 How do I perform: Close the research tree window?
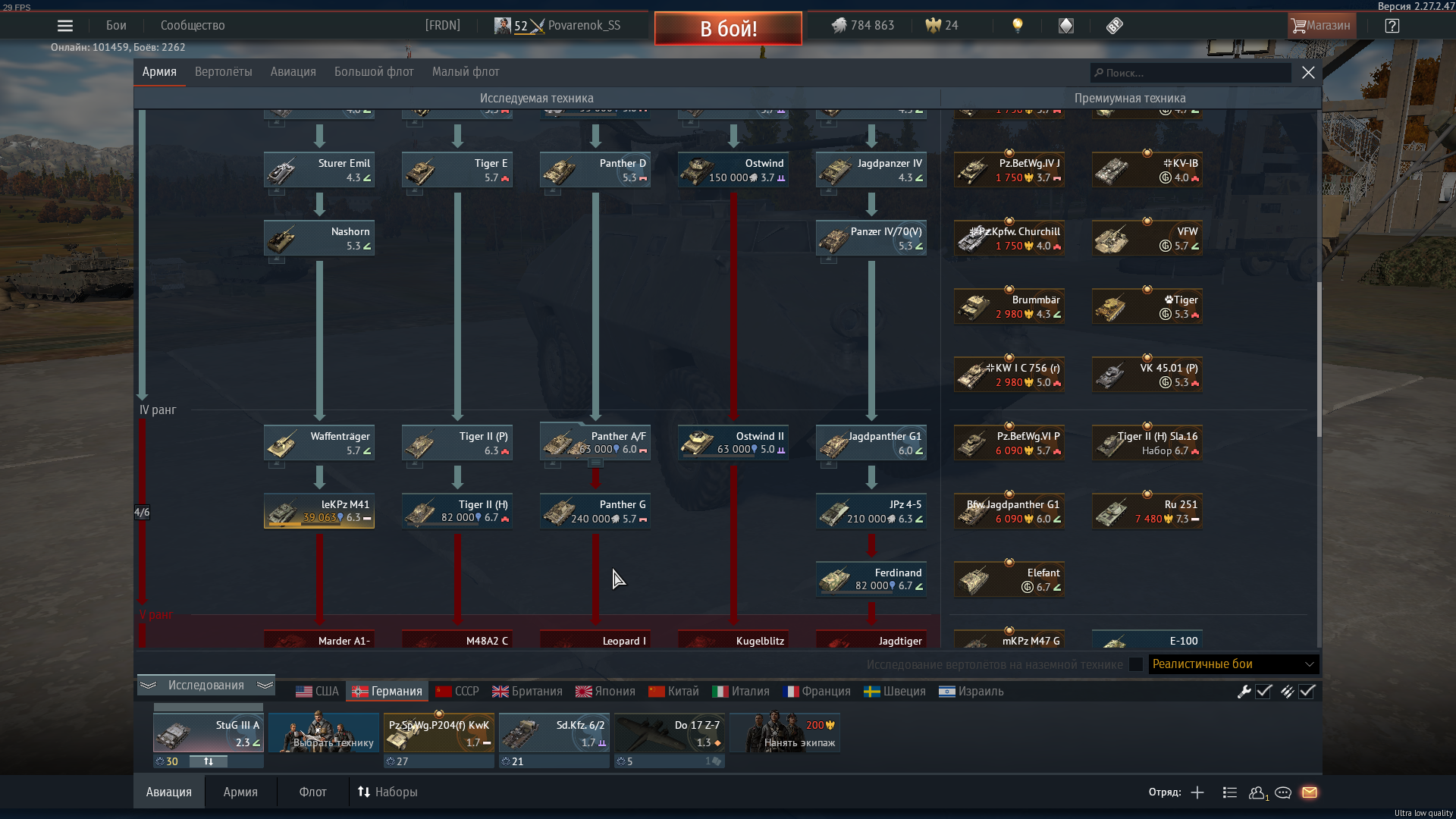1308,73
